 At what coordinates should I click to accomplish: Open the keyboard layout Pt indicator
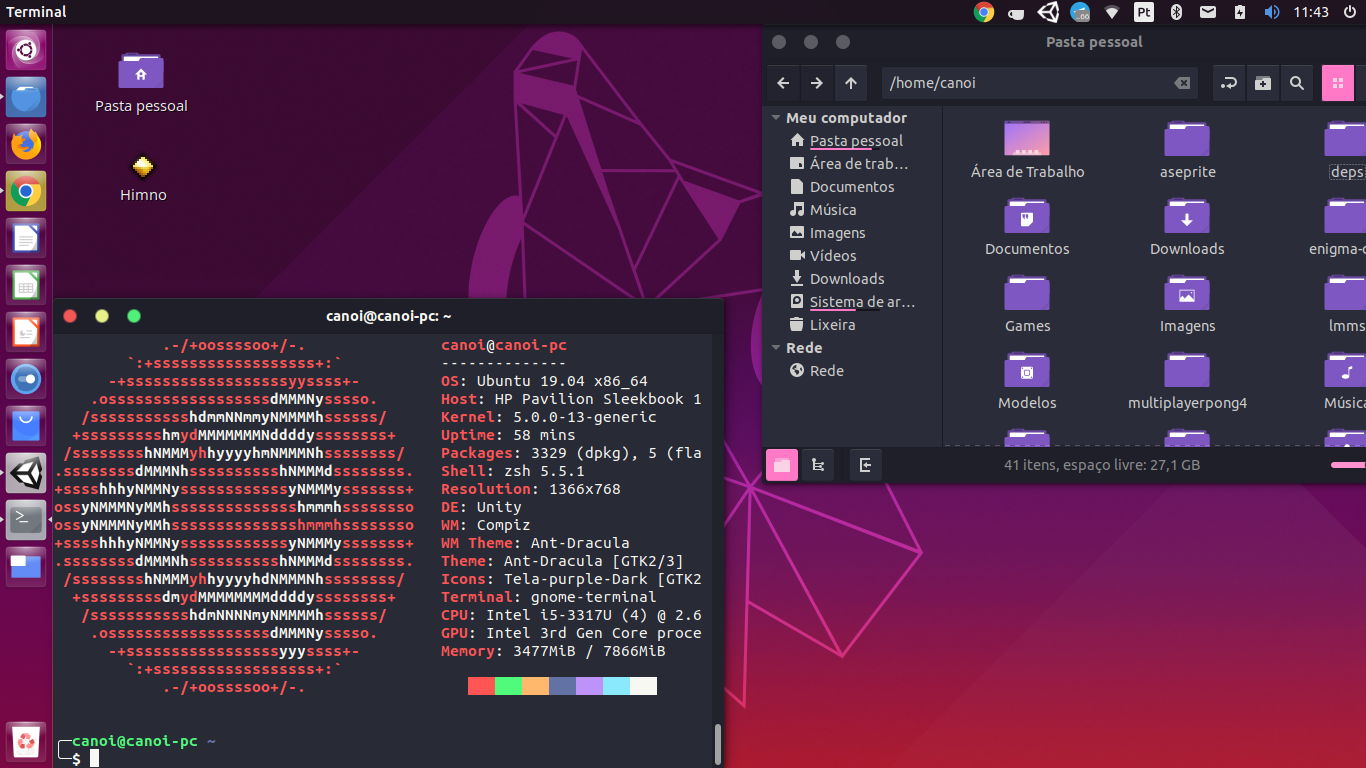click(1143, 12)
